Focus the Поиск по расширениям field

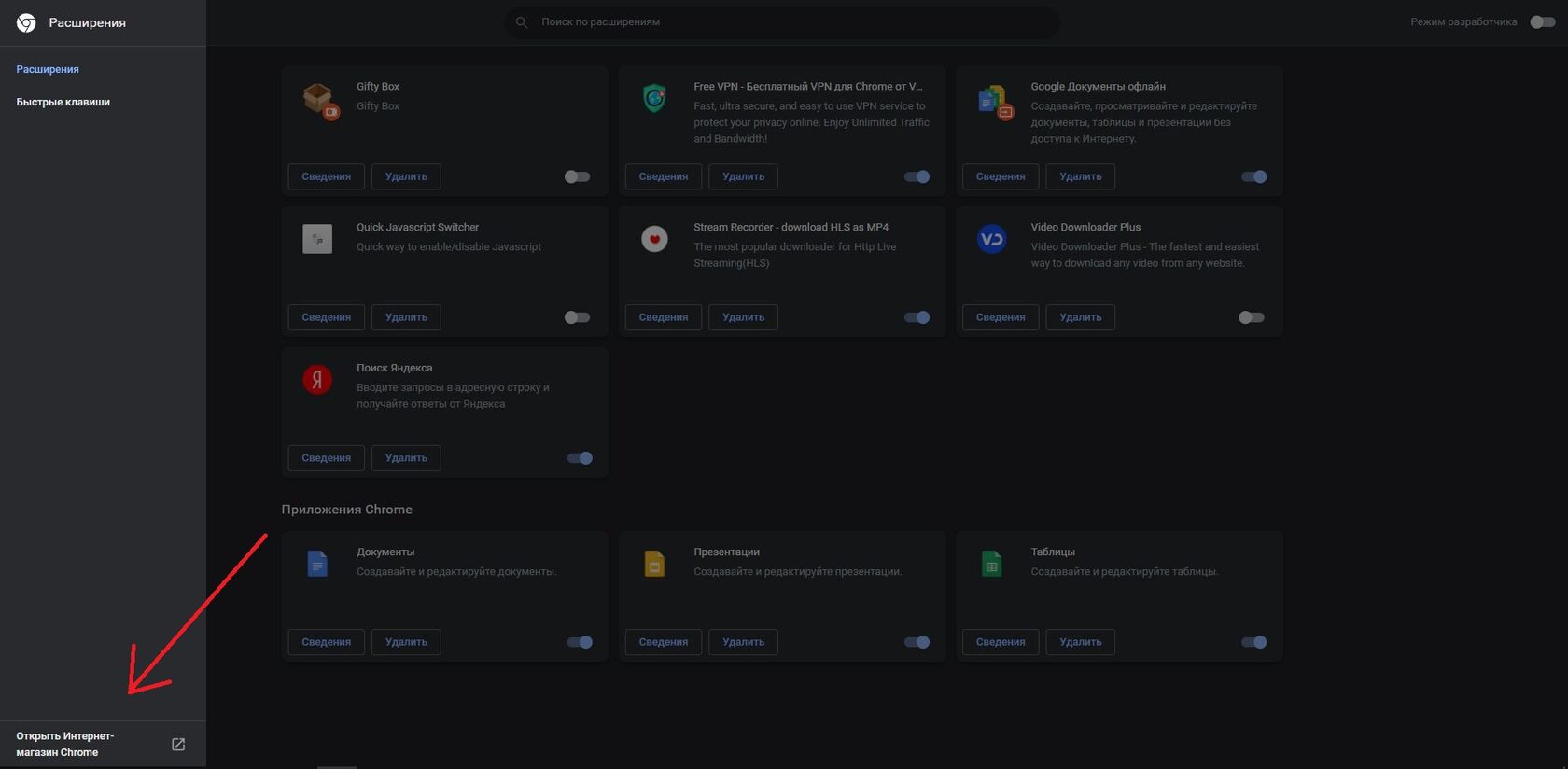click(x=784, y=21)
